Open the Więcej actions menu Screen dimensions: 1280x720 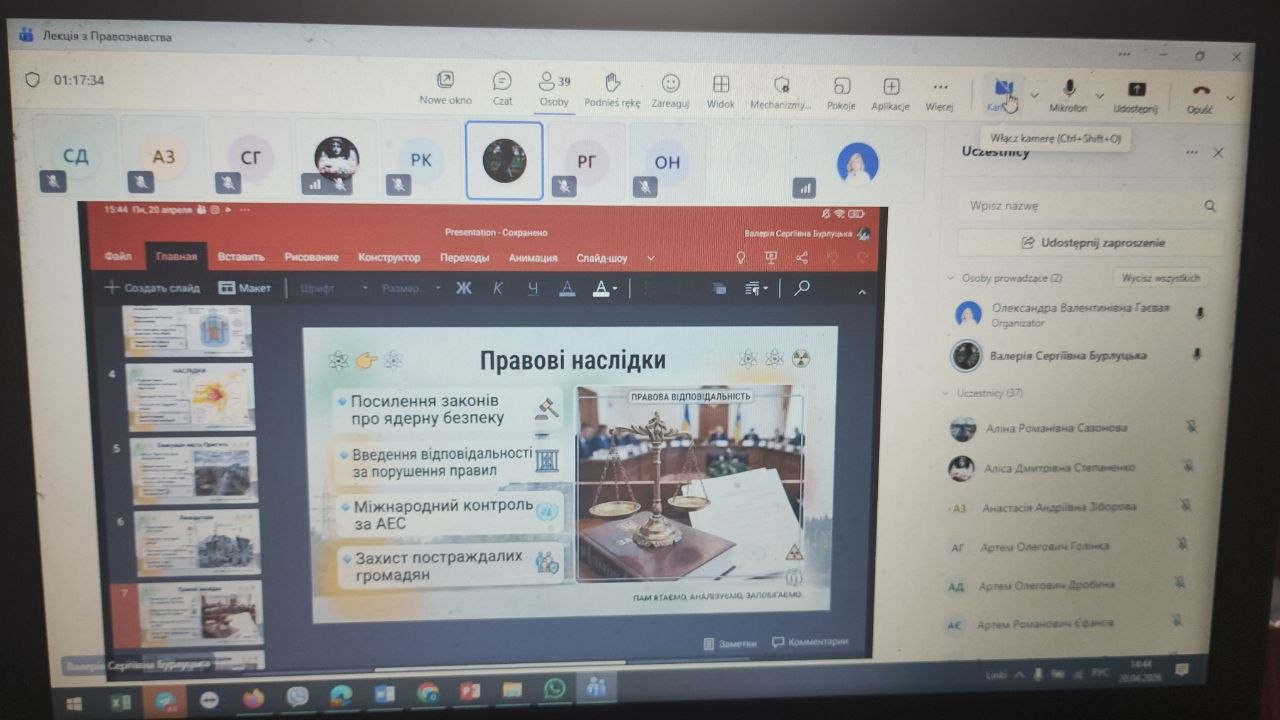(939, 94)
